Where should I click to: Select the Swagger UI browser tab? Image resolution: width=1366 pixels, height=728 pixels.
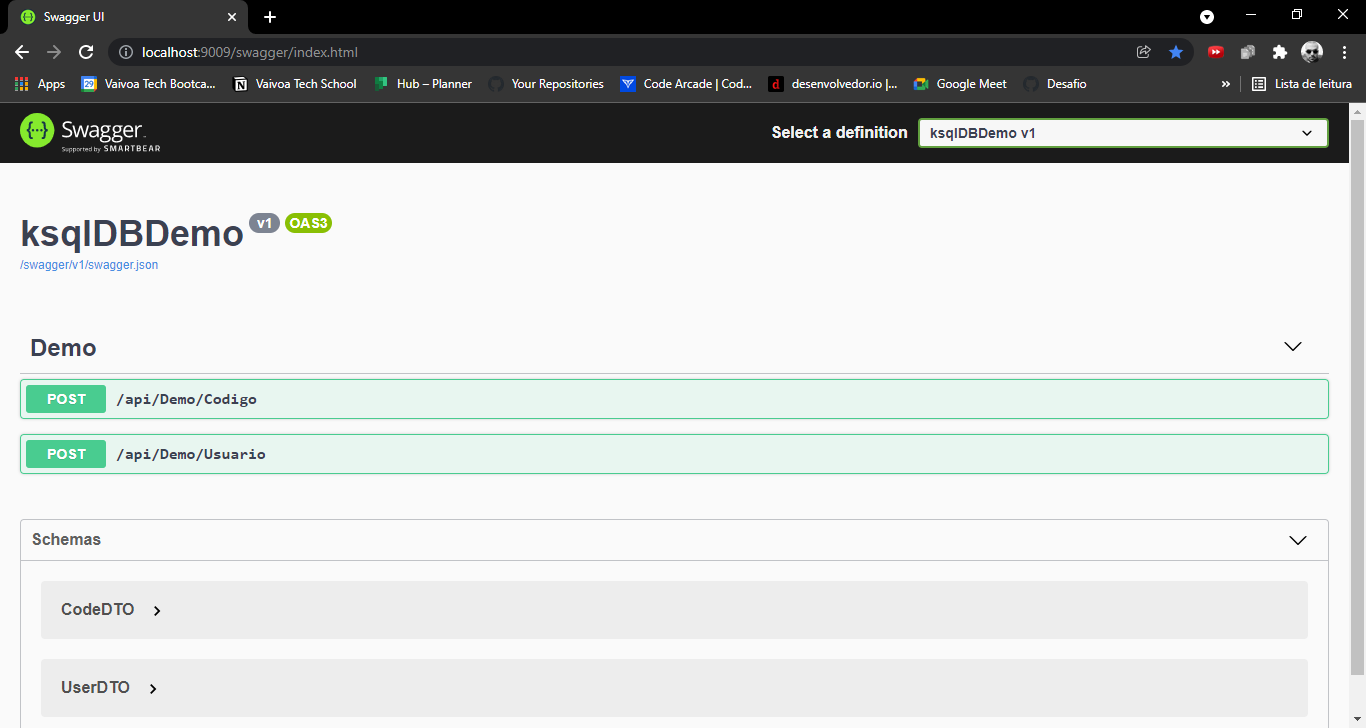[128, 17]
